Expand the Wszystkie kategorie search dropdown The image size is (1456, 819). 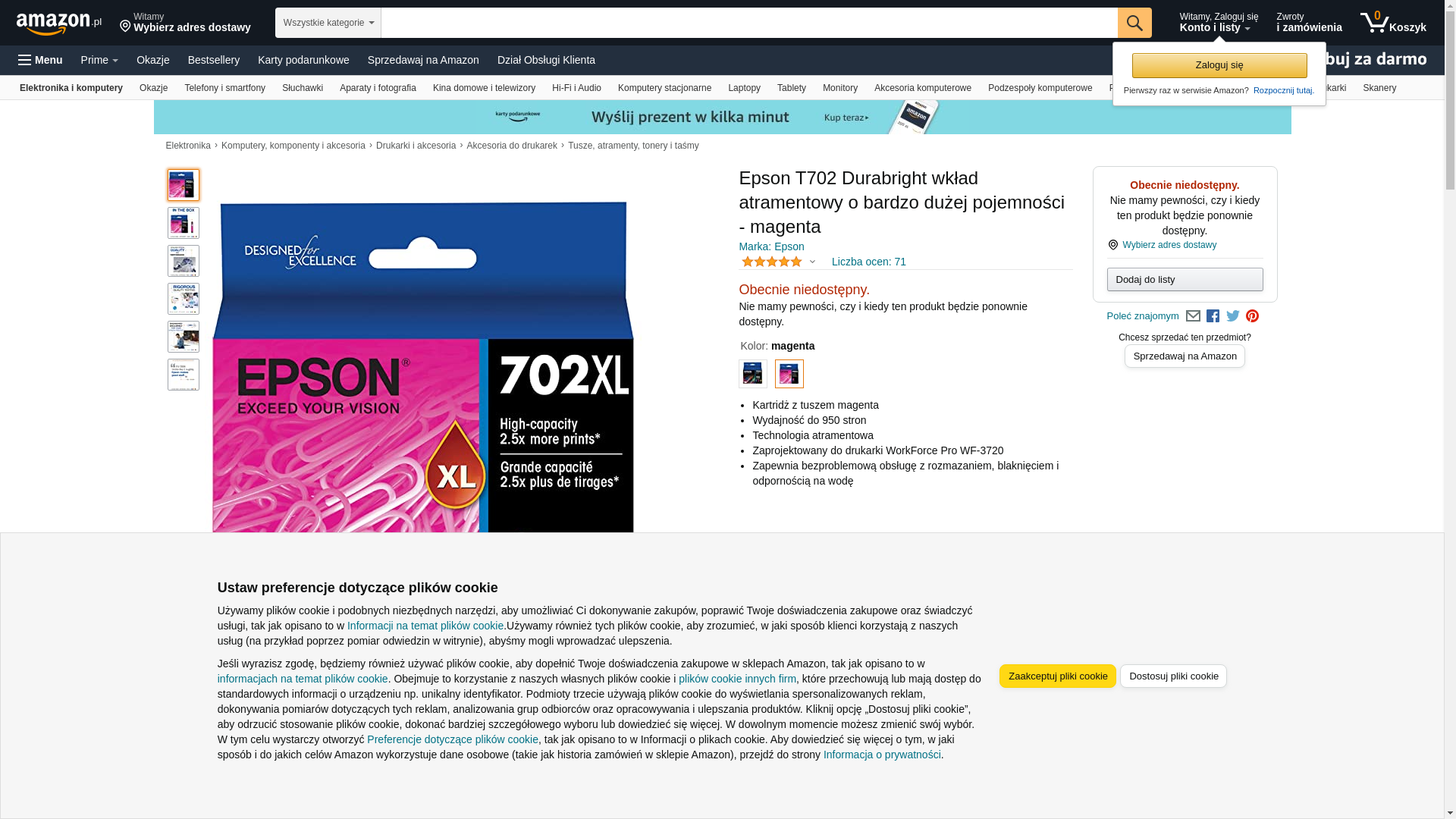tap(328, 23)
